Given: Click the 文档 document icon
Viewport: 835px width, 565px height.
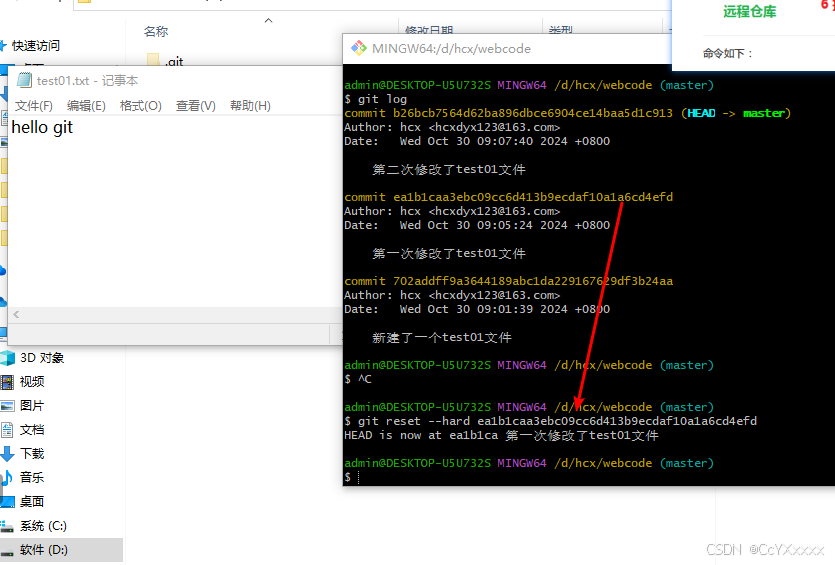Looking at the screenshot, I should click(x=7, y=430).
